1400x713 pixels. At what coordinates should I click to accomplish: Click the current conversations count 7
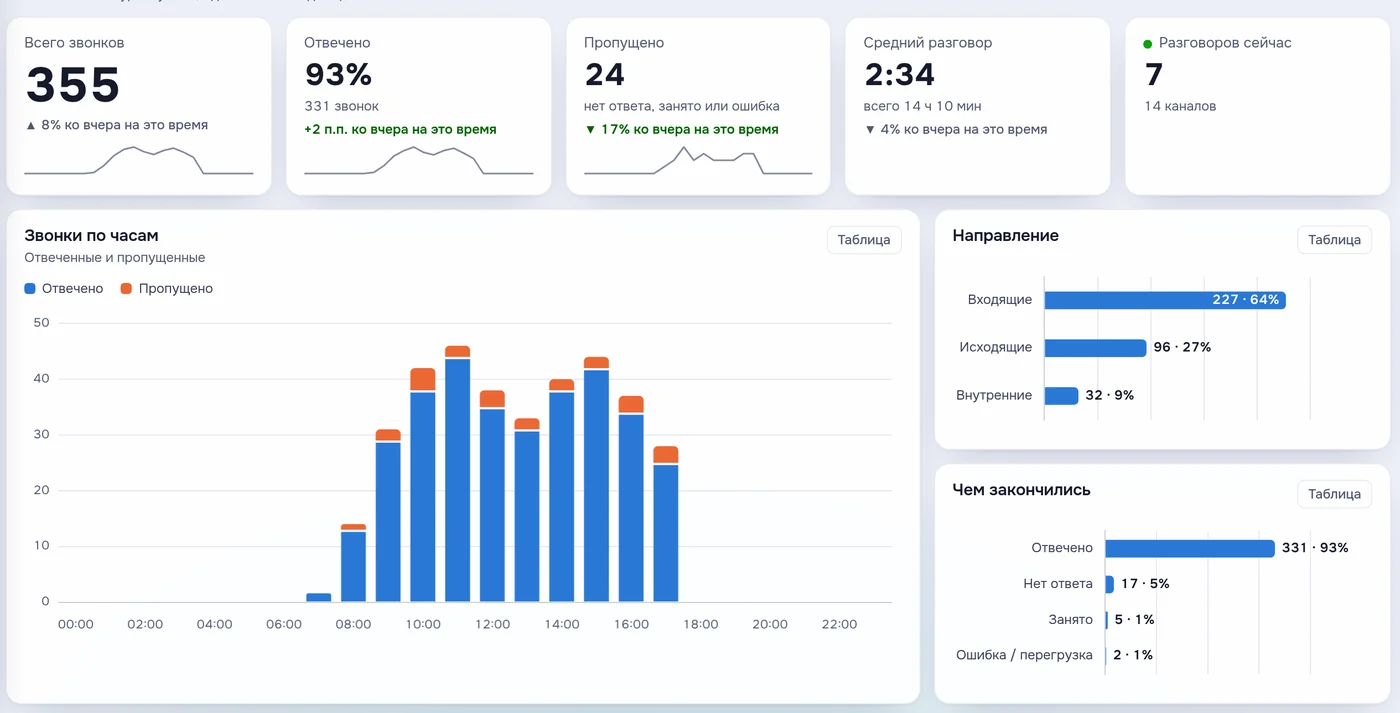click(1154, 75)
